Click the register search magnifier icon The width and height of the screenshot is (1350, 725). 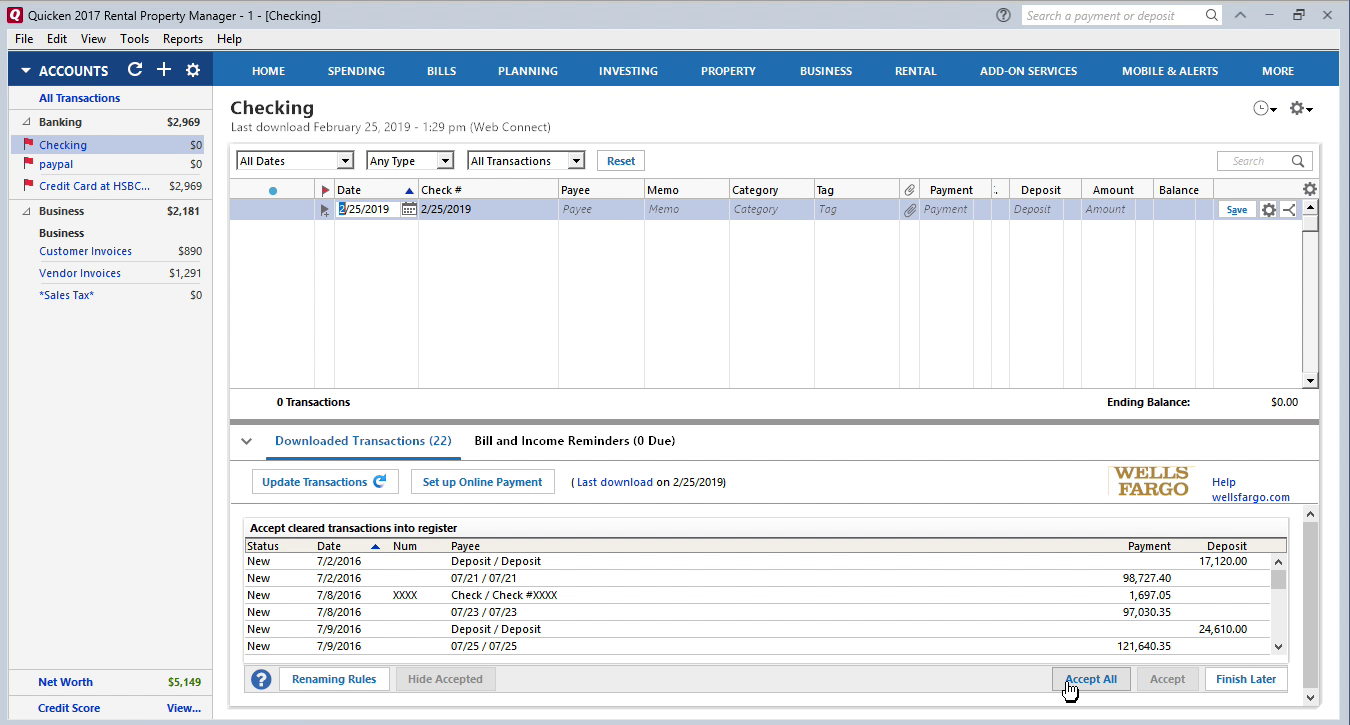[1298, 161]
